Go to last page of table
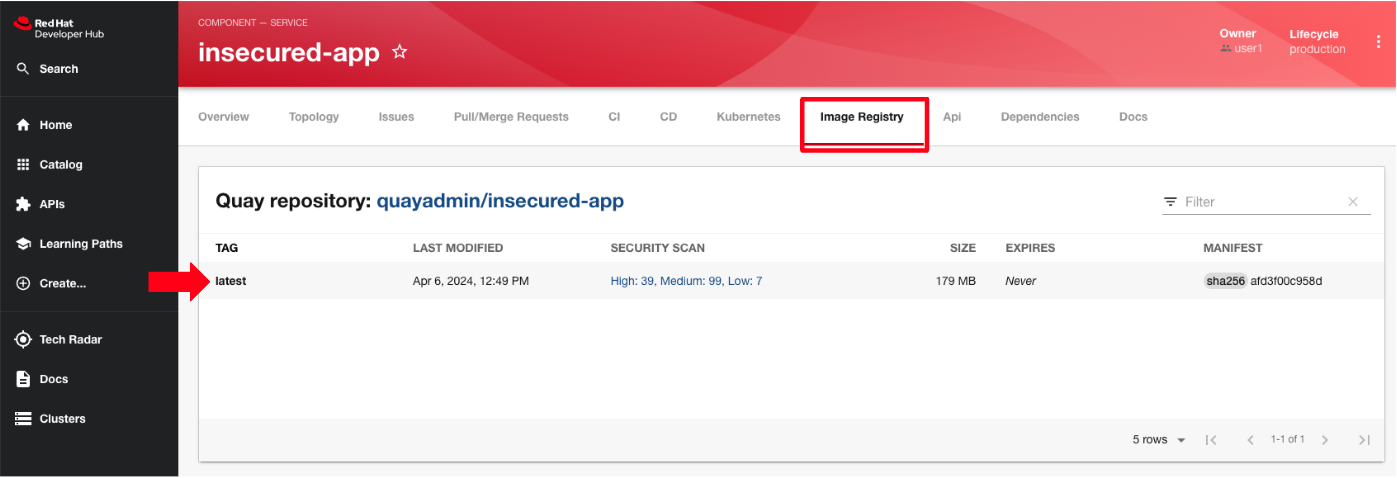This screenshot has width=1397, height=478. click(x=1364, y=440)
